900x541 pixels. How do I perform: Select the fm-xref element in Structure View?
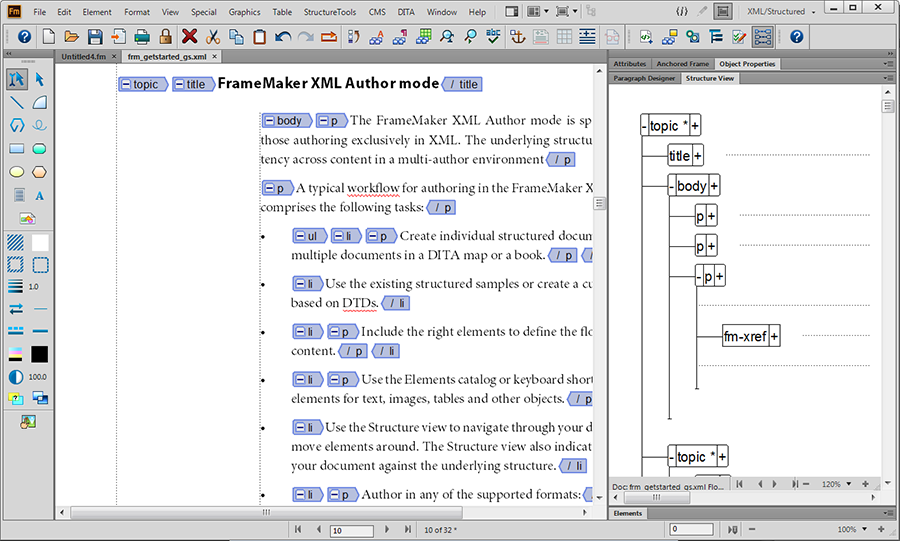pos(745,337)
